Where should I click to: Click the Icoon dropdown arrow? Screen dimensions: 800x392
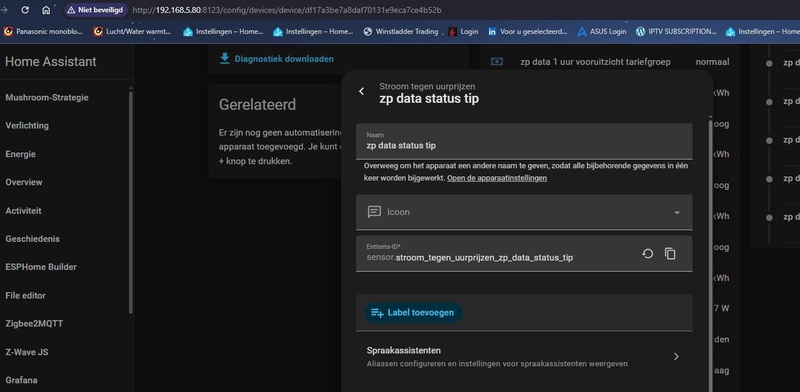pyautogui.click(x=677, y=212)
